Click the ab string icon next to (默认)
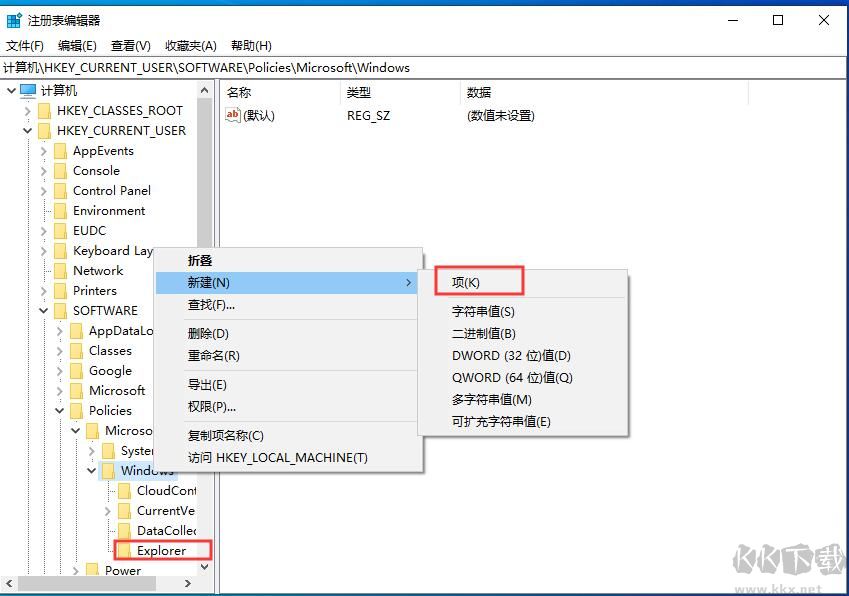 pyautogui.click(x=232, y=113)
